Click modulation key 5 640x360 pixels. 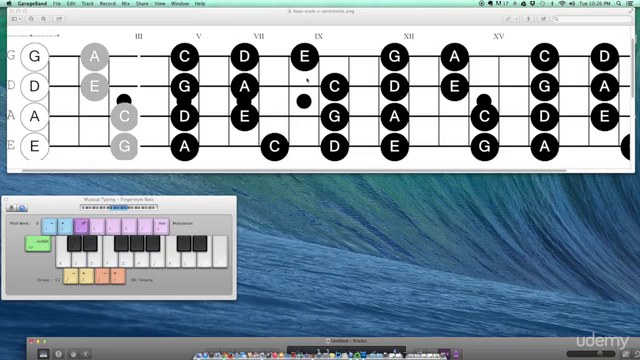[113, 226]
